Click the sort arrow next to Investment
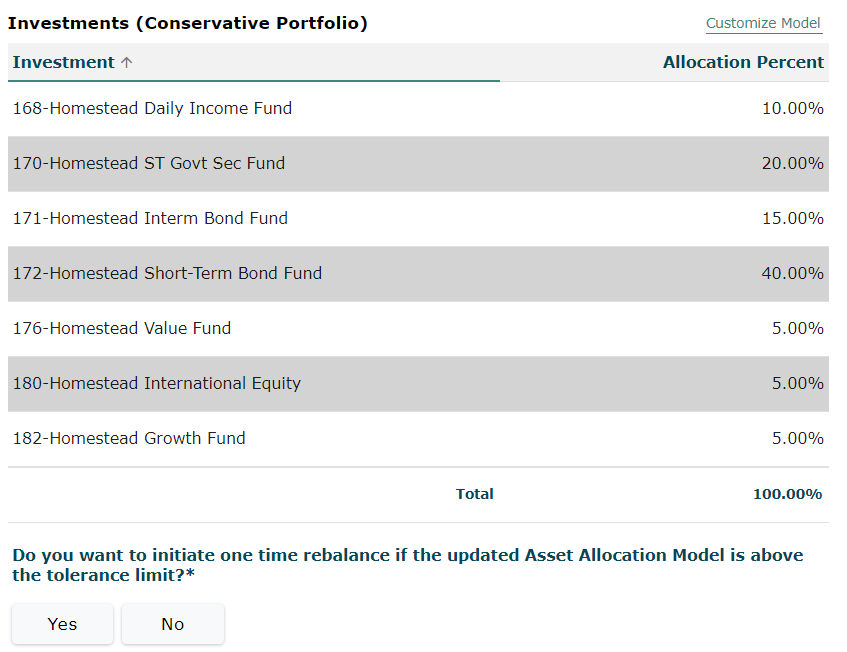 (x=126, y=63)
